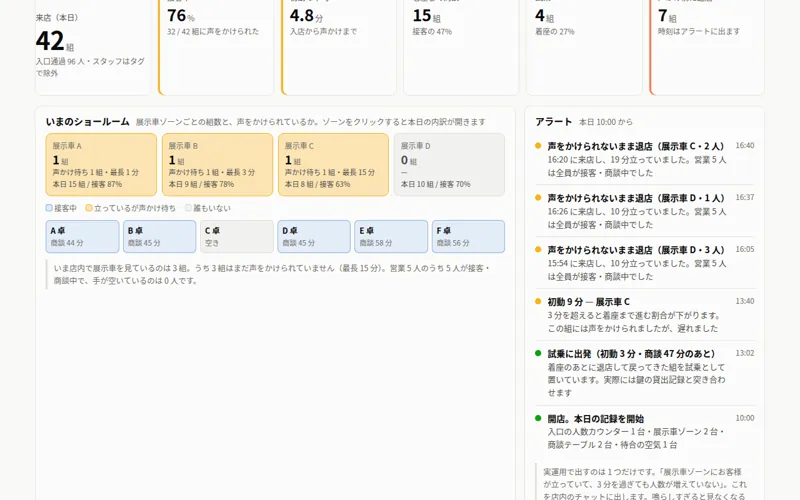This screenshot has height=500, width=800.
Task: Click 本日15組 / 接客87% in 展示車 A
Action: 87,184
